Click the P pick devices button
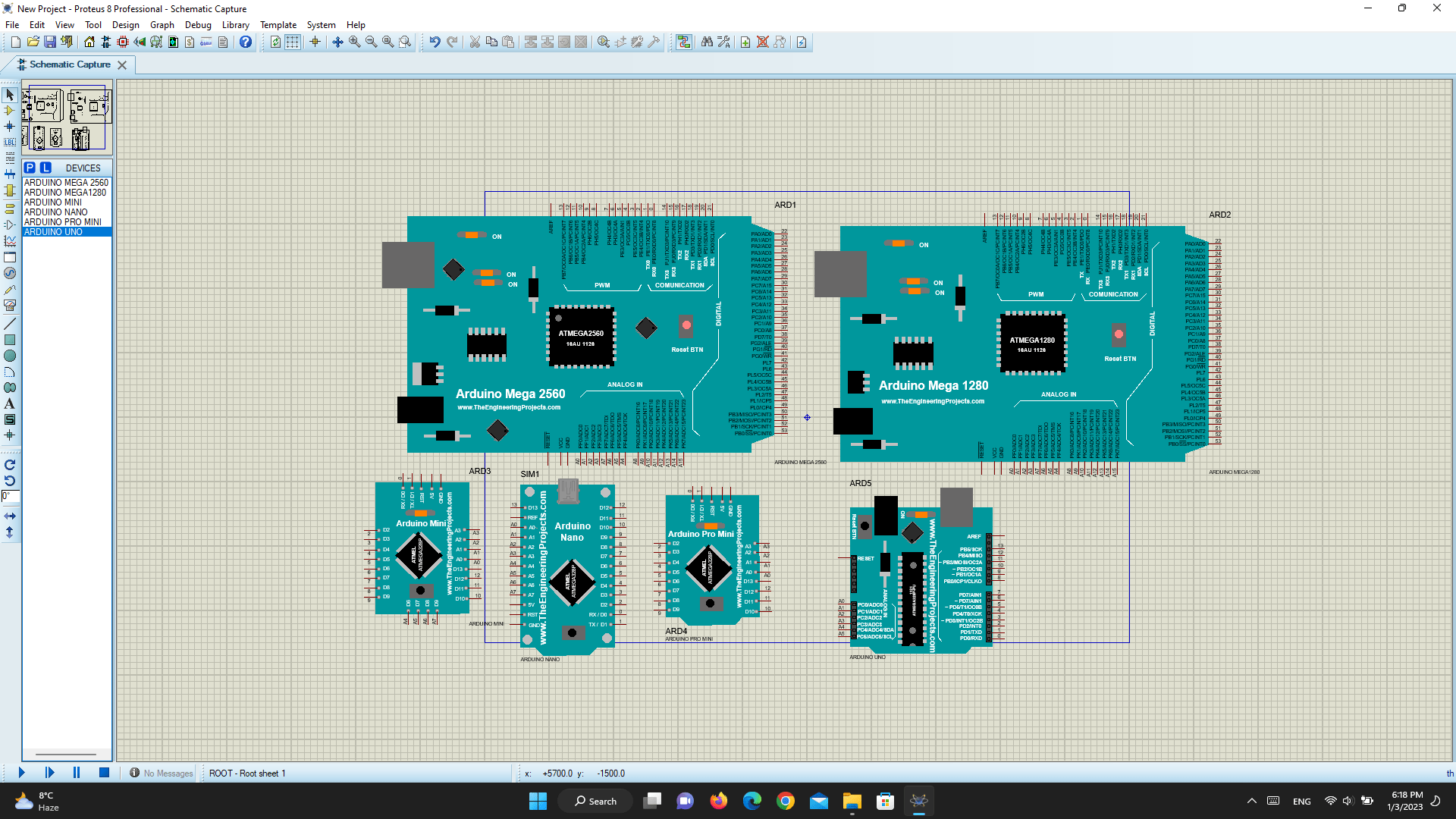The width and height of the screenshot is (1456, 819). coord(30,168)
